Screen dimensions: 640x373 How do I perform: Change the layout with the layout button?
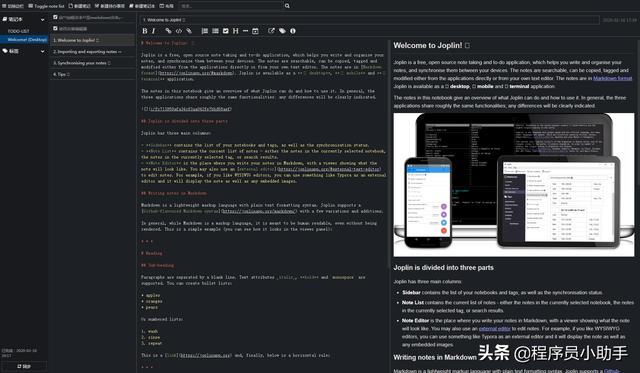tap(167, 6)
